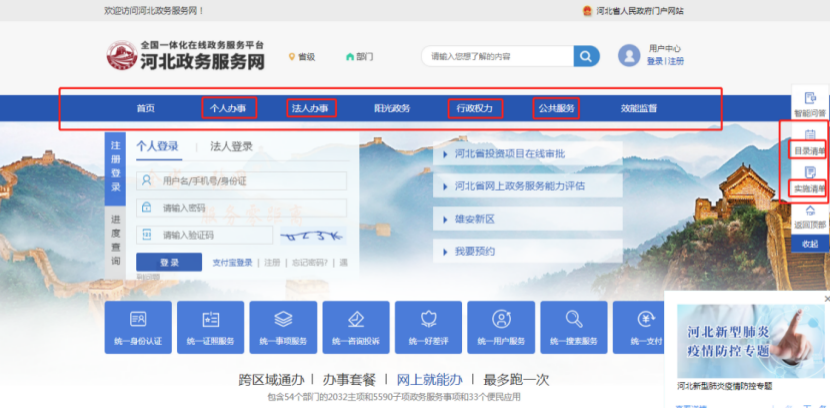832x408 pixels.
Task: Open 公共服务 in the navigation bar
Action: tap(557, 108)
